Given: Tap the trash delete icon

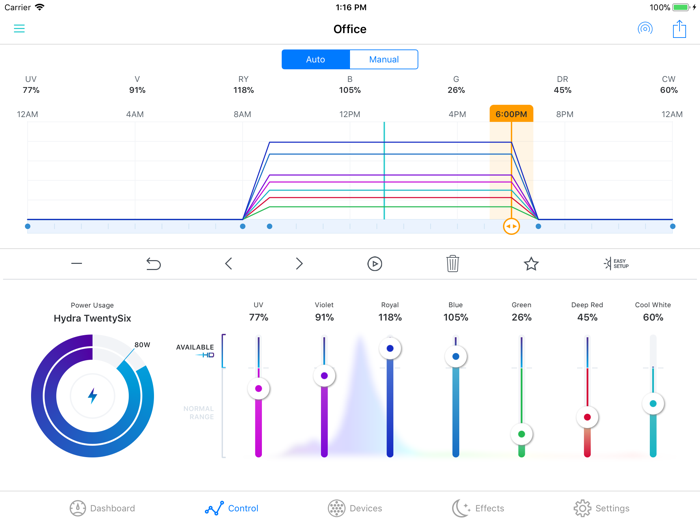Looking at the screenshot, I should (x=453, y=263).
